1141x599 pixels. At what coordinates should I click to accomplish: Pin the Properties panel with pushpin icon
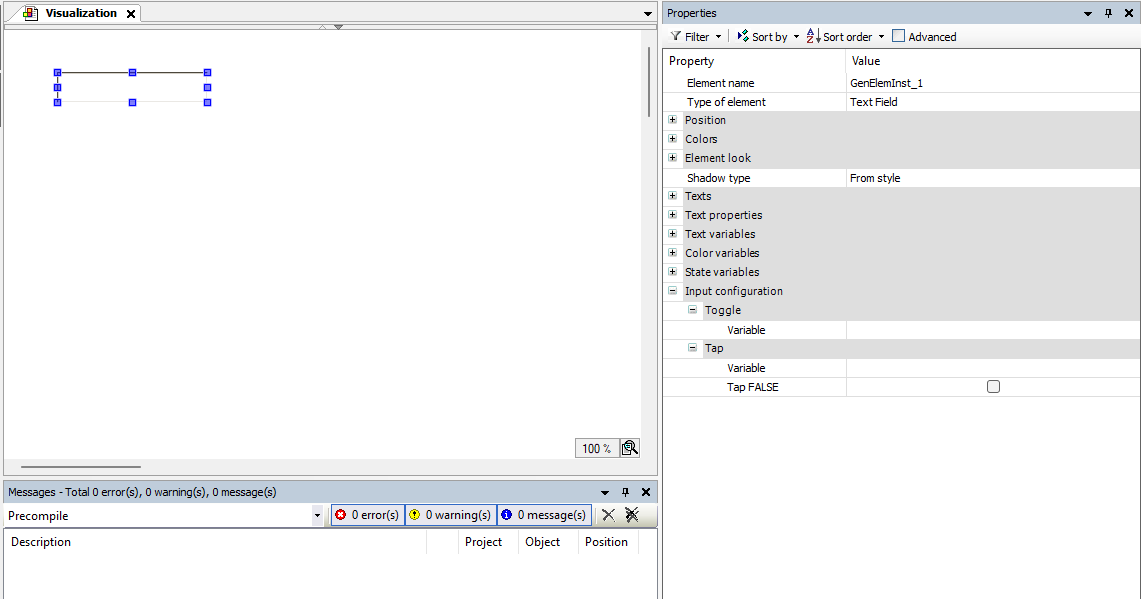[x=1108, y=13]
